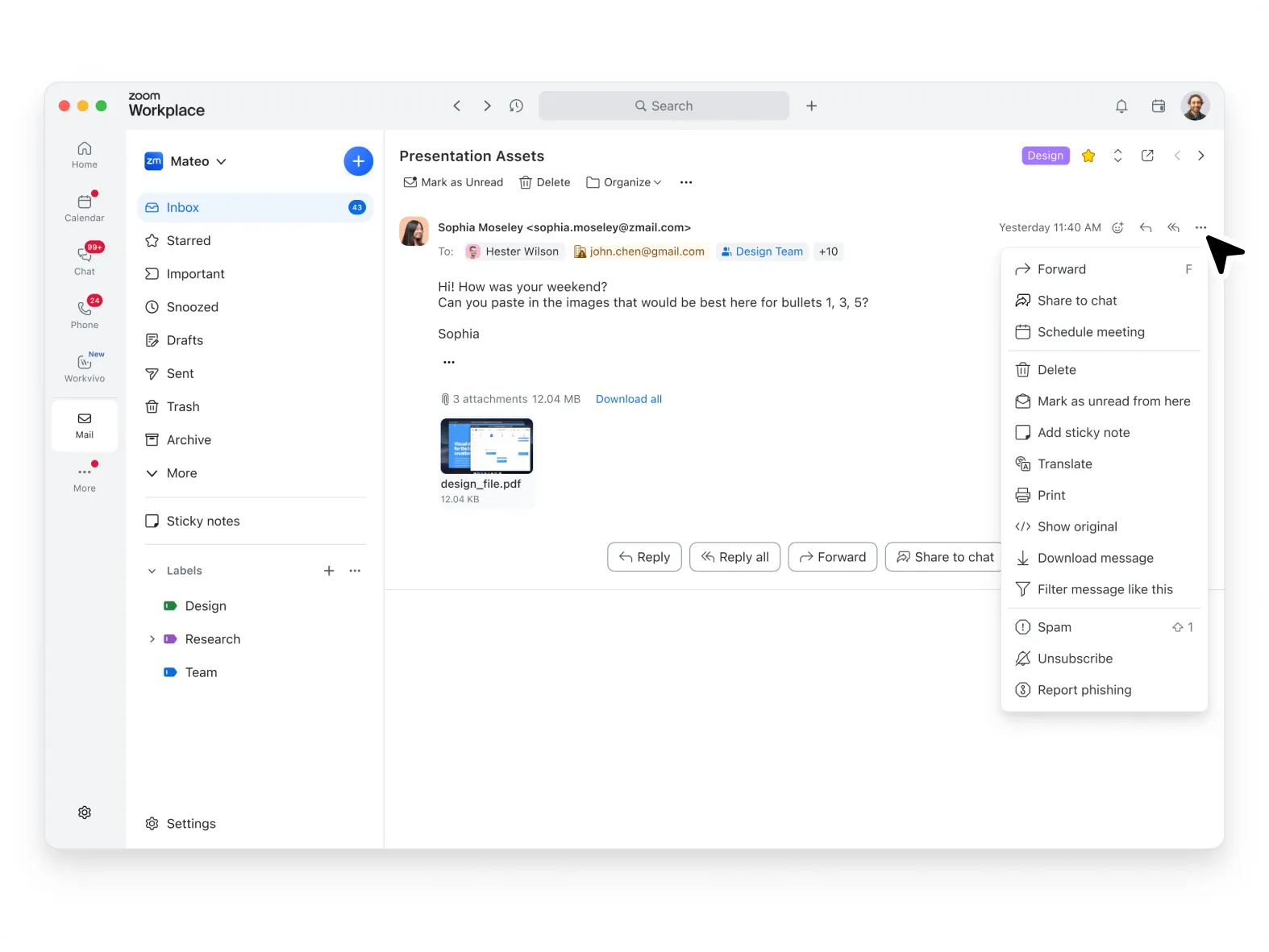Open message in new window icon
The height and width of the screenshot is (952, 1269).
tap(1147, 156)
